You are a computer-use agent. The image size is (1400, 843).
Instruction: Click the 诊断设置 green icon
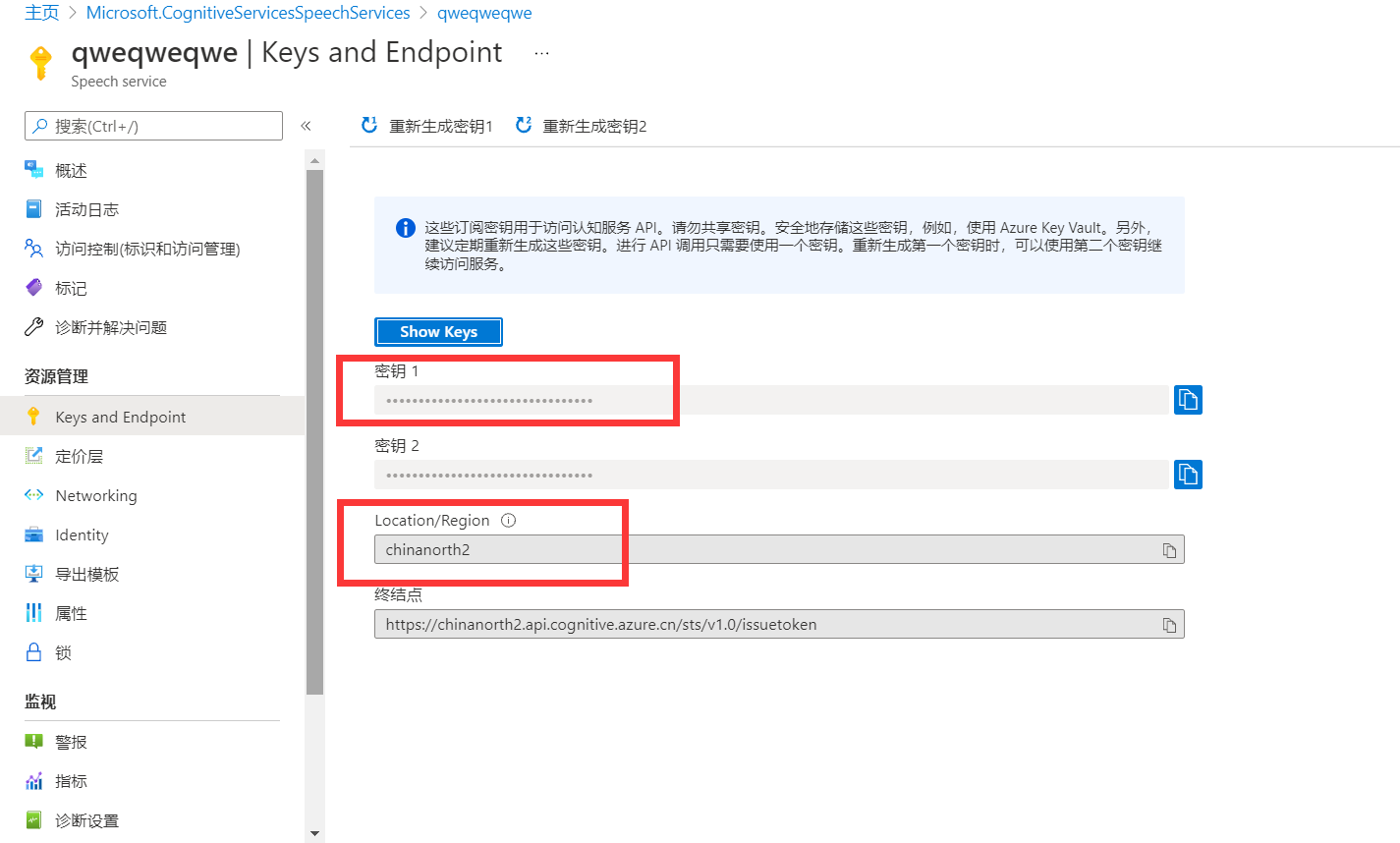pos(33,819)
